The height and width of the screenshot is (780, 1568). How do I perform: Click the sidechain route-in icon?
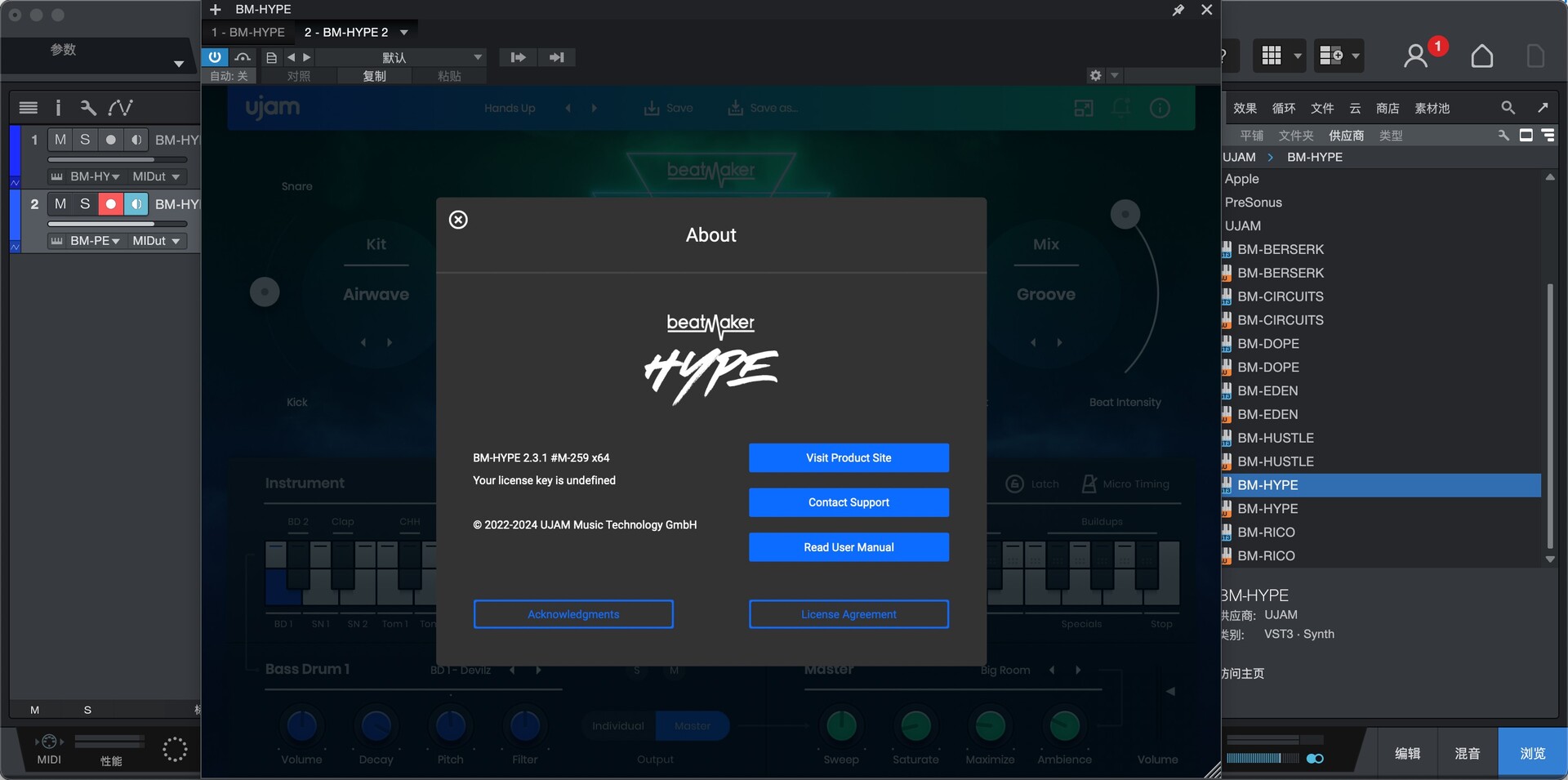[518, 57]
